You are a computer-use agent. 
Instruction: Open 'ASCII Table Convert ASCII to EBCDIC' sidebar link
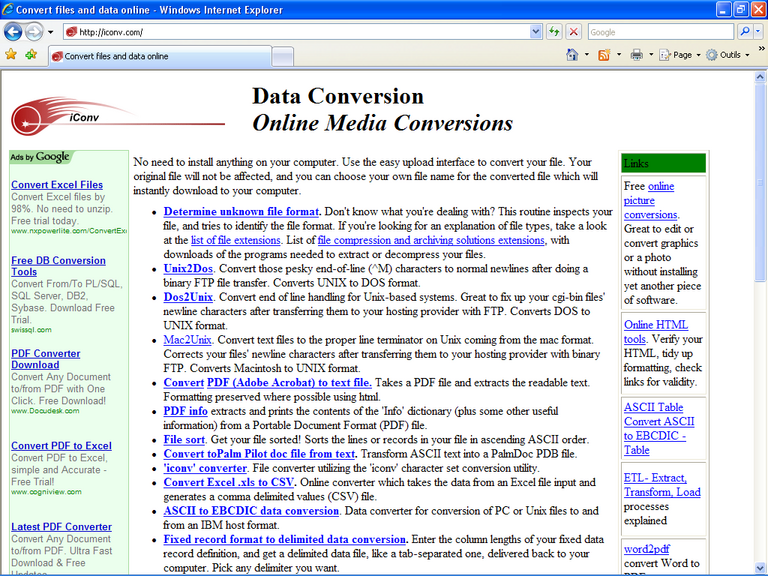[658, 429]
